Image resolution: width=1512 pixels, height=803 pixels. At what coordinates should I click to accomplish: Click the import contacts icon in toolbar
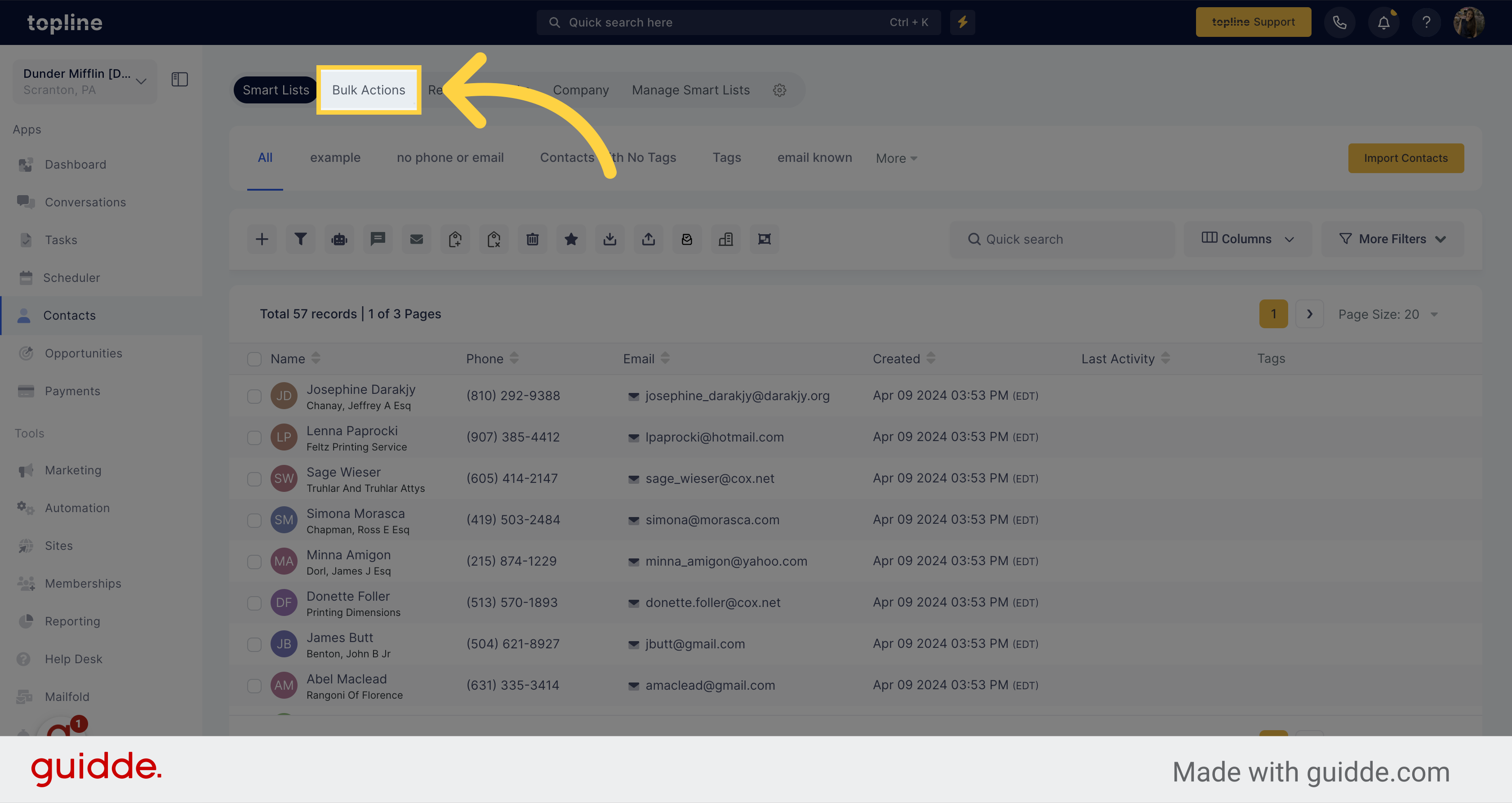pyautogui.click(x=610, y=239)
